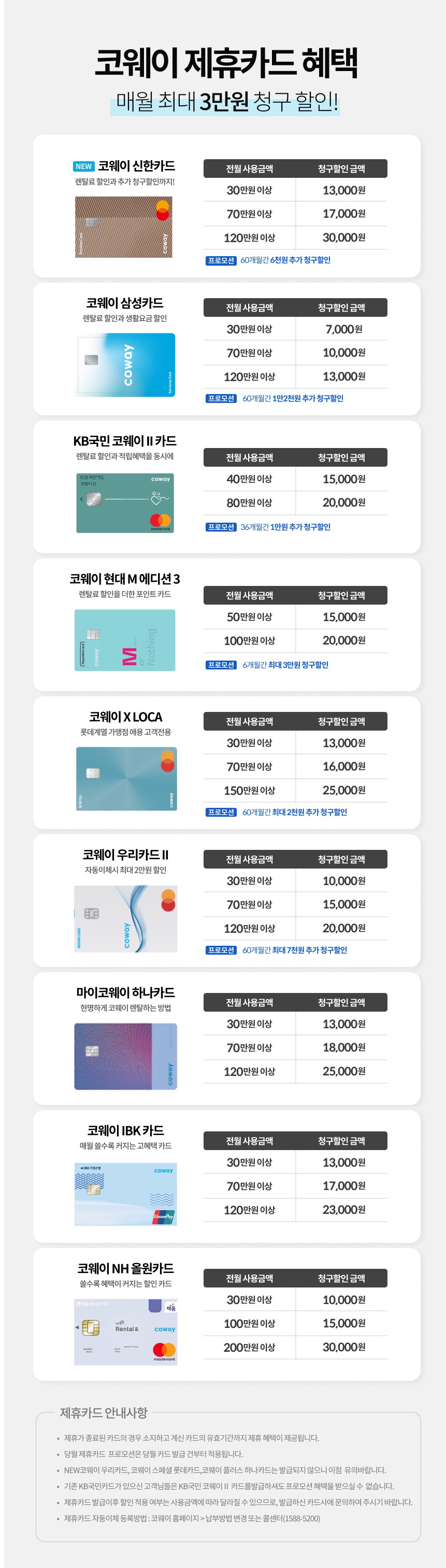Image resolution: width=446 pixels, height=1568 pixels.
Task: Select the 현대 M 에디션 3 card image
Action: (125, 640)
